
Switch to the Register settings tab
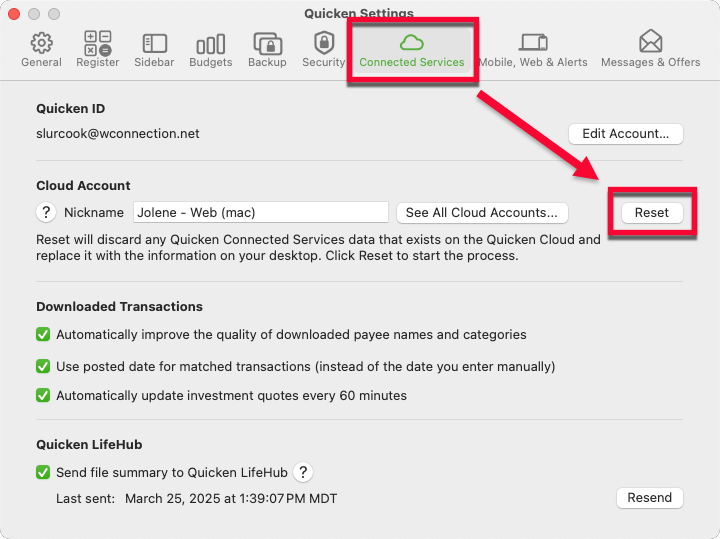point(97,50)
